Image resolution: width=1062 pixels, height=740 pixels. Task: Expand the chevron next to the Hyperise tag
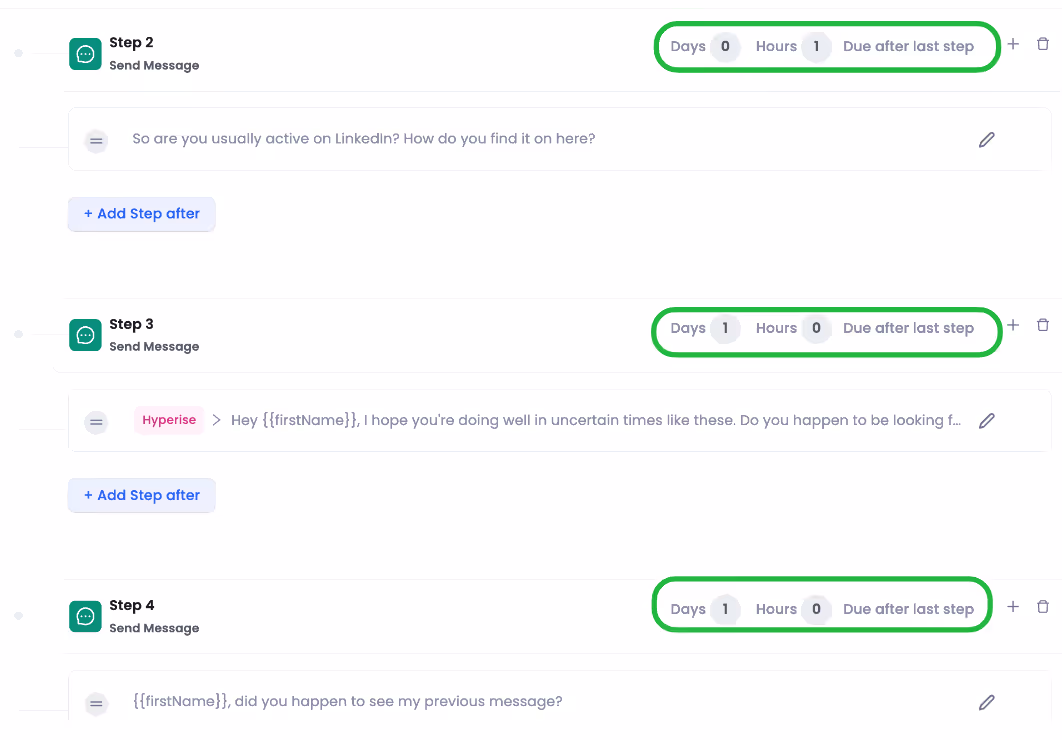[x=216, y=420]
